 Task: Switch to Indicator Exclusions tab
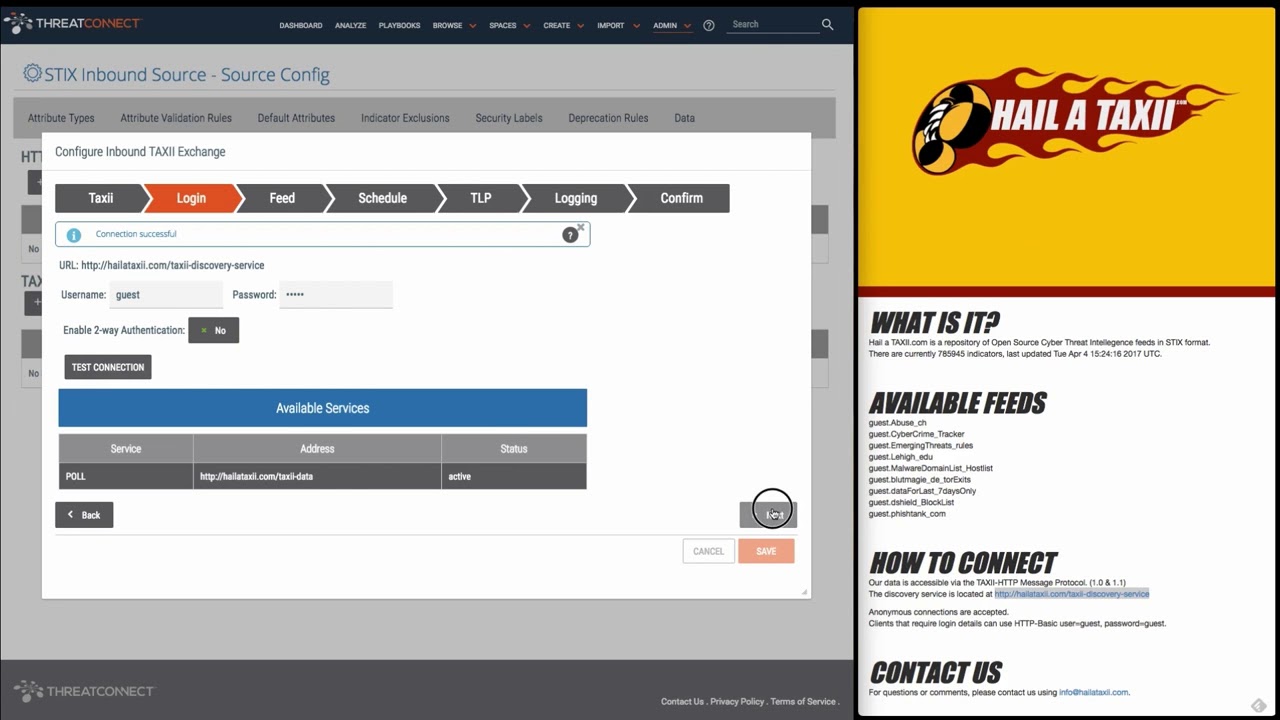[405, 118]
